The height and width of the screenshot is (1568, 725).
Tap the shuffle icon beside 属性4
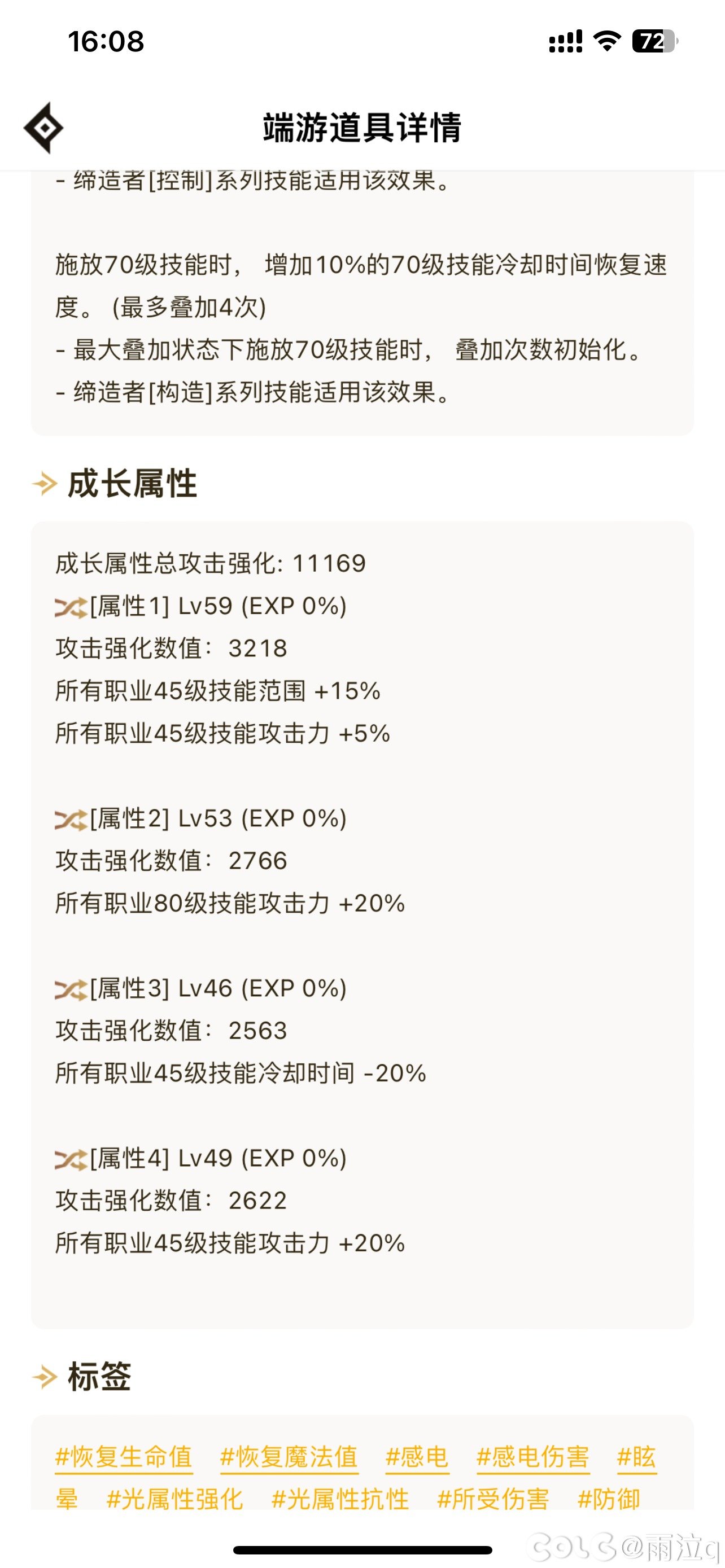click(71, 1159)
